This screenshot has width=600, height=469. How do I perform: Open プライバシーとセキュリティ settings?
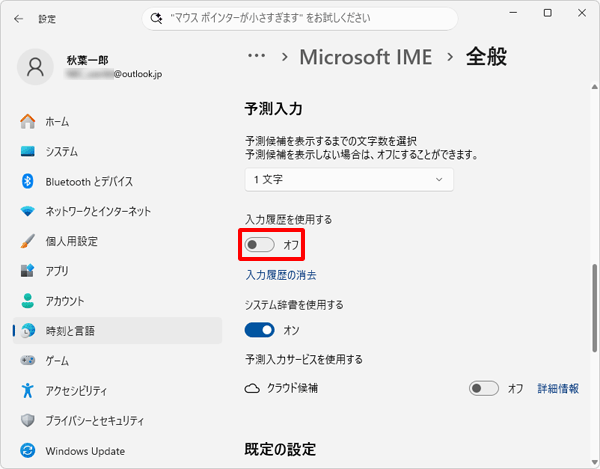pyautogui.click(x=117, y=420)
